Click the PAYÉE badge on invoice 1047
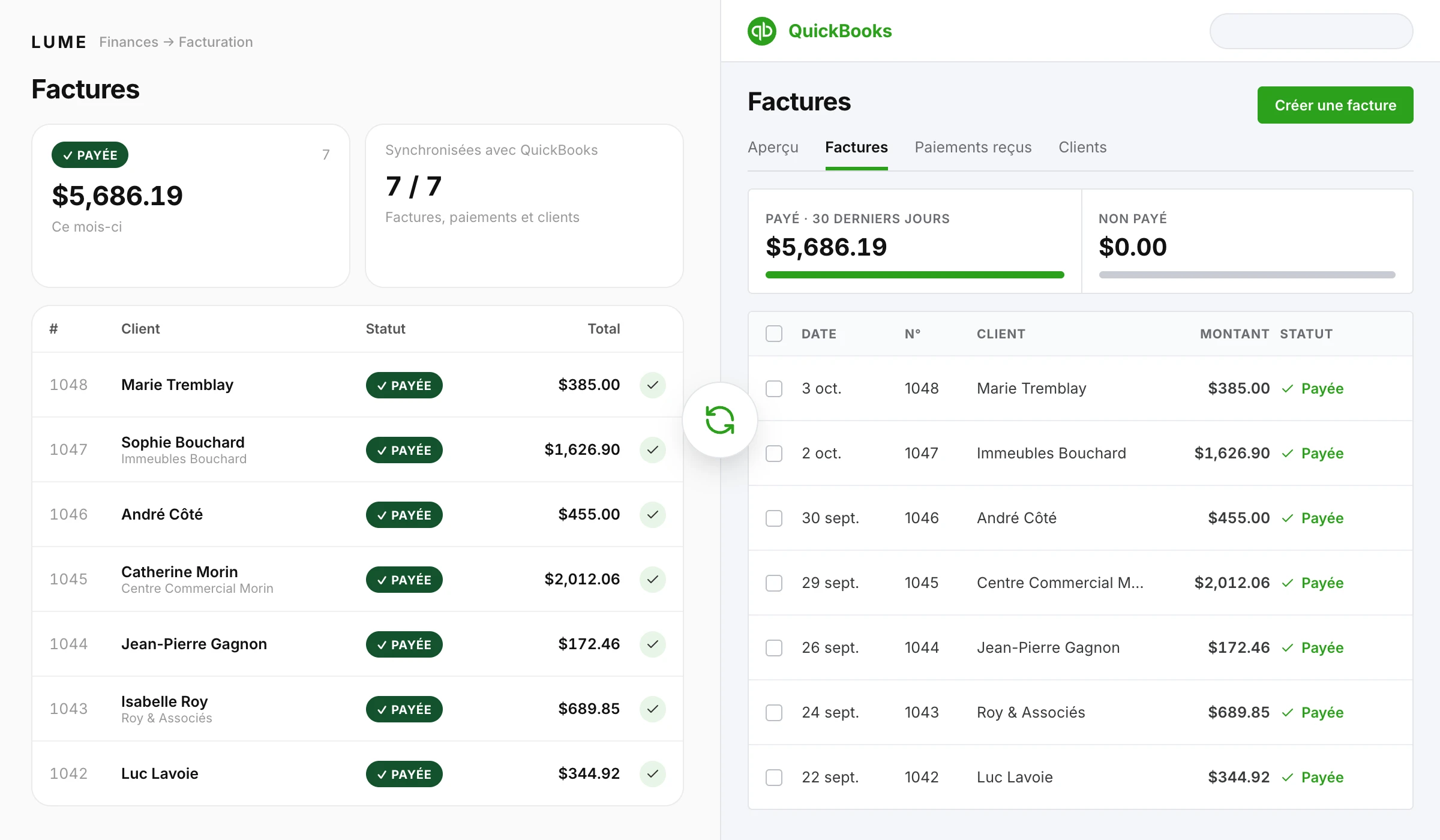Screen dimensions: 1440x840 [x=404, y=450]
